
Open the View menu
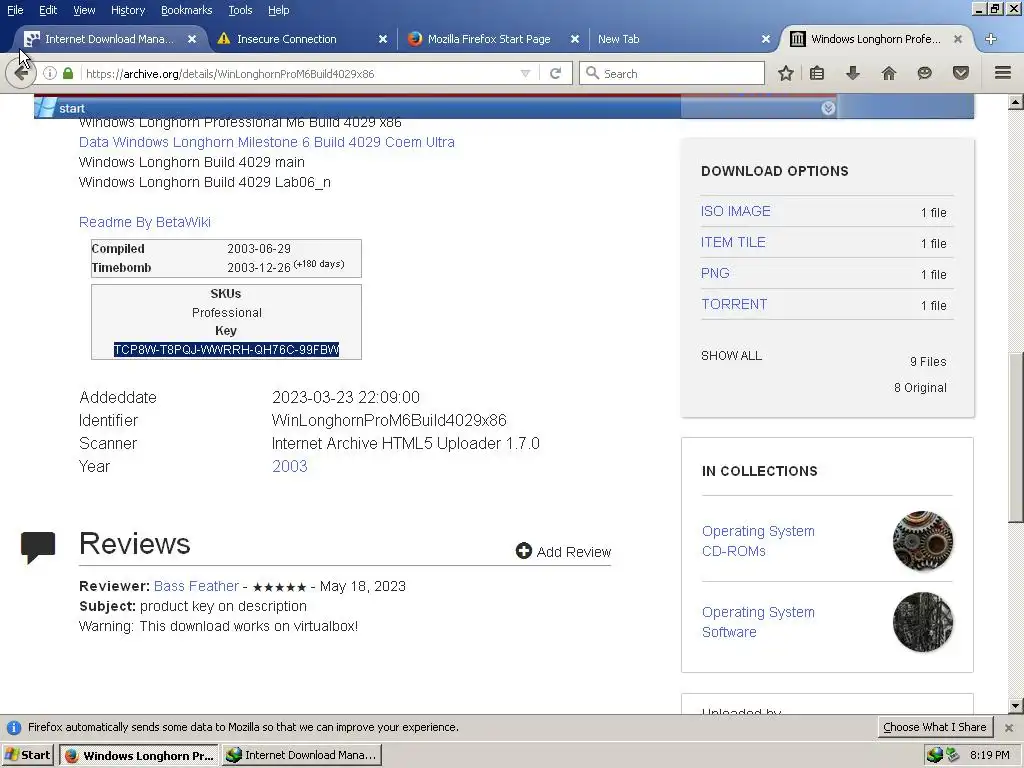pyautogui.click(x=84, y=10)
